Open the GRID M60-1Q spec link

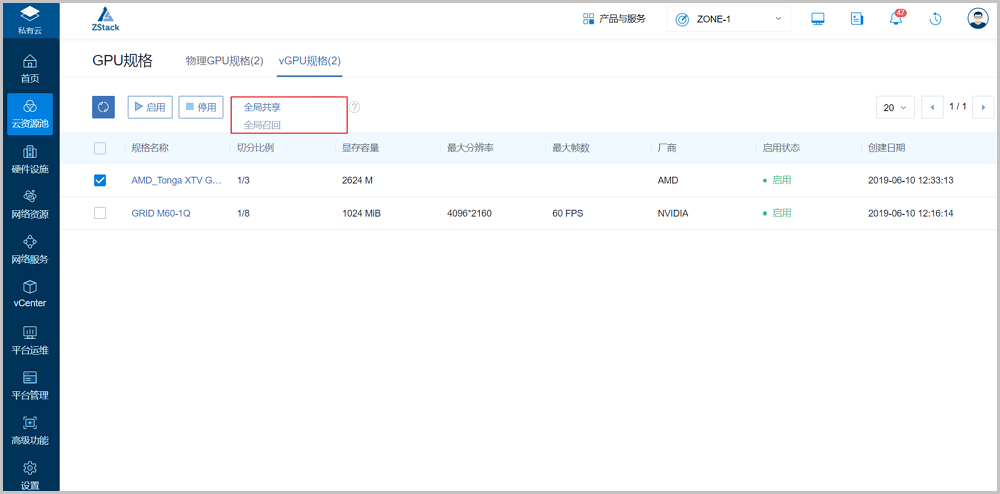click(160, 213)
